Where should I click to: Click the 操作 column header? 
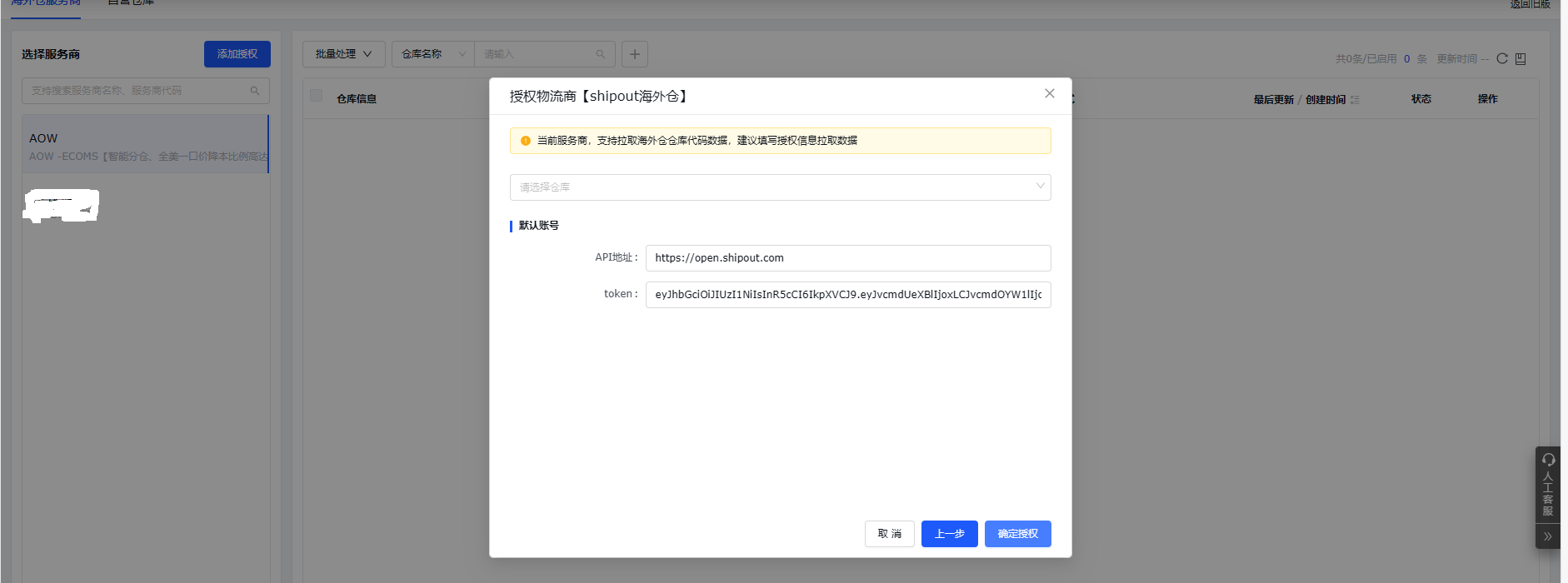tap(1488, 99)
